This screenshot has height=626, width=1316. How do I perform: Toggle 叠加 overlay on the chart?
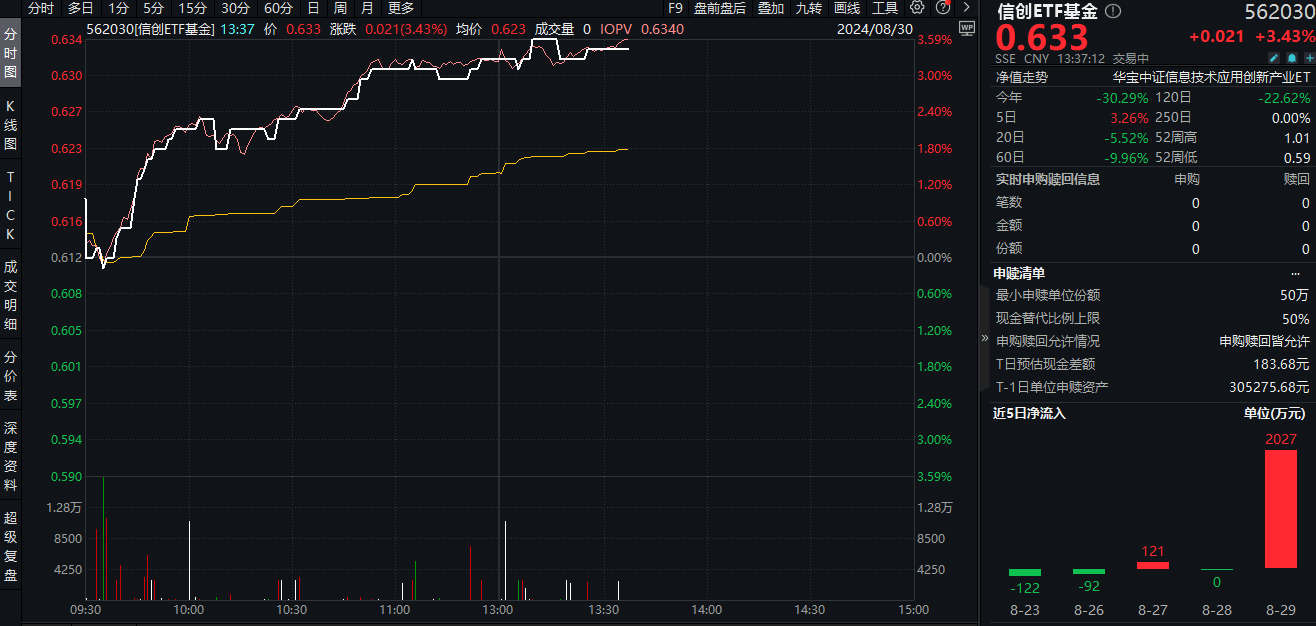[770, 8]
